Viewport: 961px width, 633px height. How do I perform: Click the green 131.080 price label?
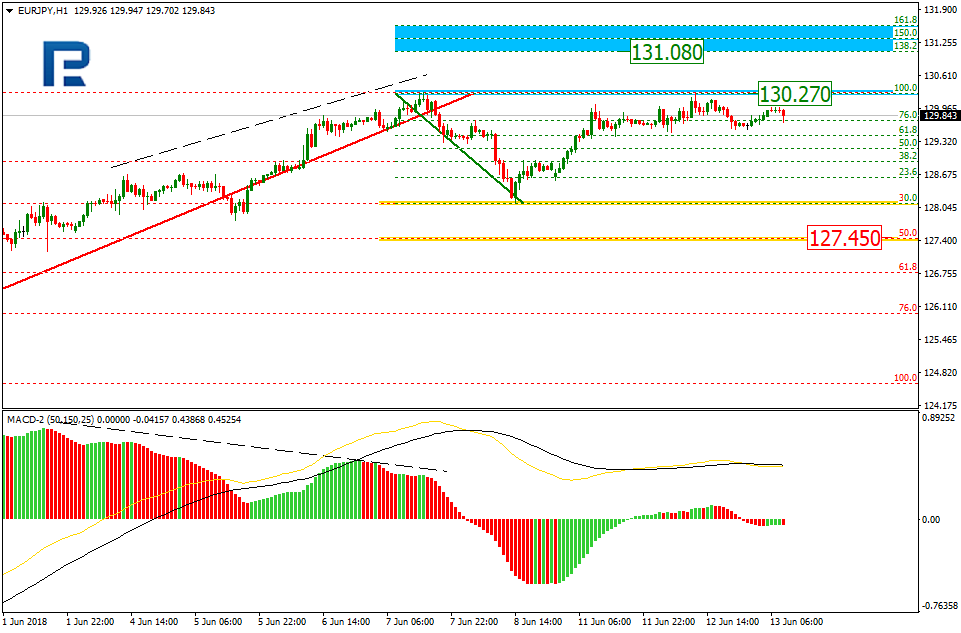666,51
